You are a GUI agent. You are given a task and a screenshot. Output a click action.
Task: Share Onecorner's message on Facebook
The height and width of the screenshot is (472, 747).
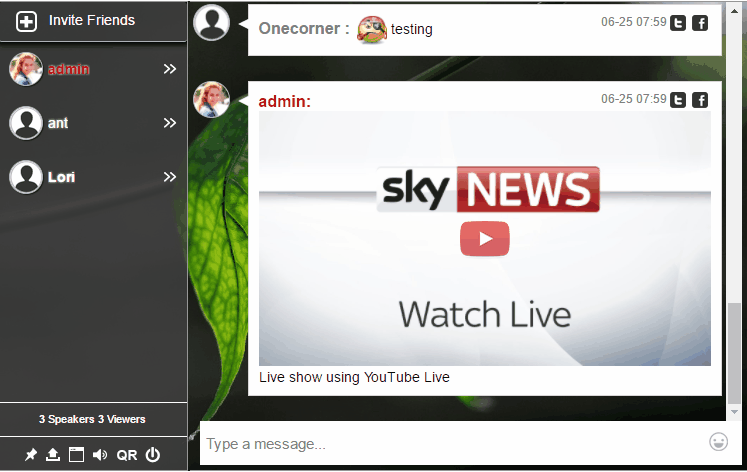[x=700, y=23]
